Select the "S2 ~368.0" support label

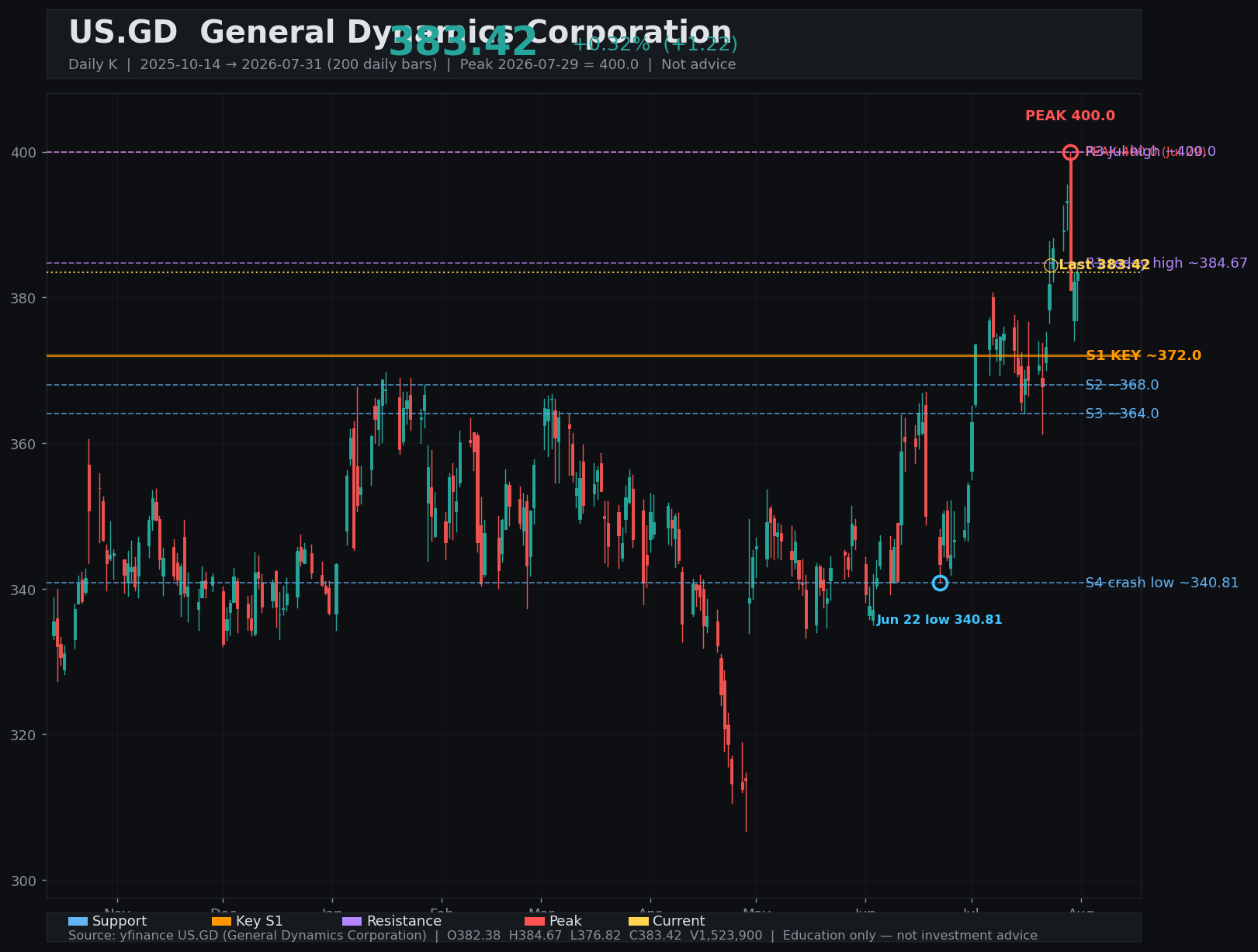[x=1122, y=385]
